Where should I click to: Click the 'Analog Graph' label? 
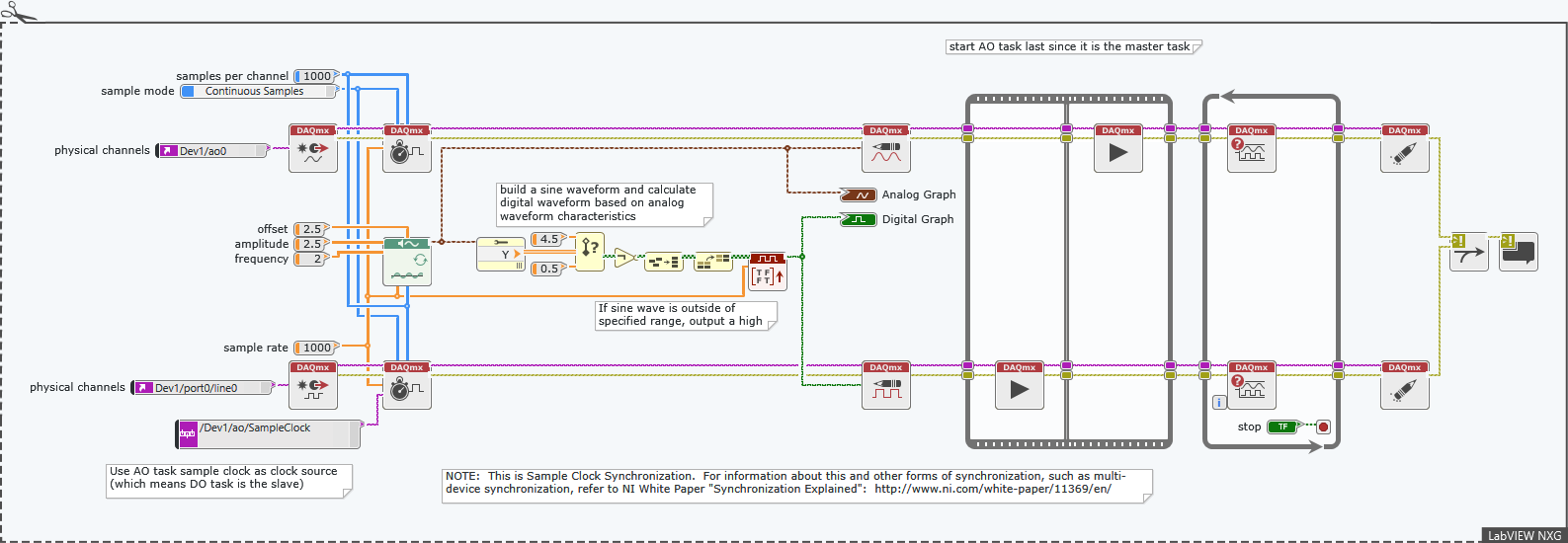tap(919, 195)
